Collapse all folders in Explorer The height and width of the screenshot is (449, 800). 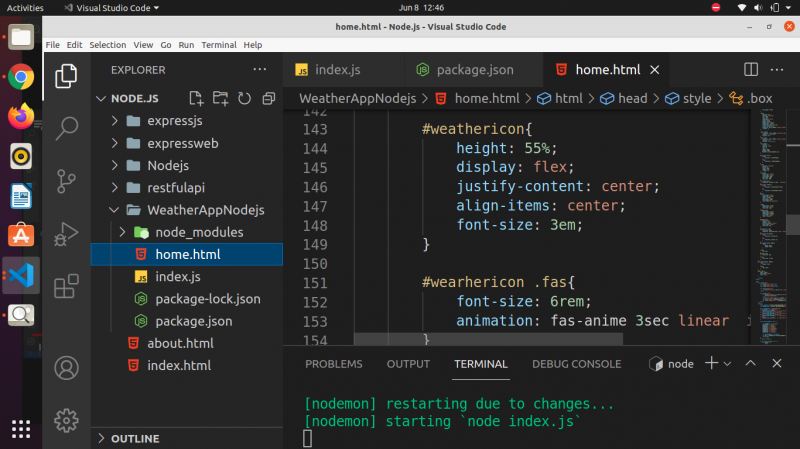pyautogui.click(x=269, y=98)
